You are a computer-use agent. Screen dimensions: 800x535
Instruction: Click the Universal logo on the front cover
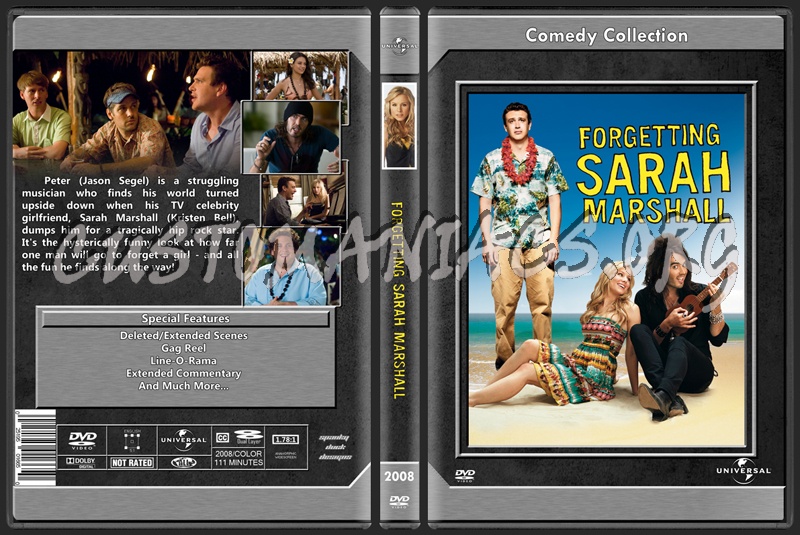(743, 471)
